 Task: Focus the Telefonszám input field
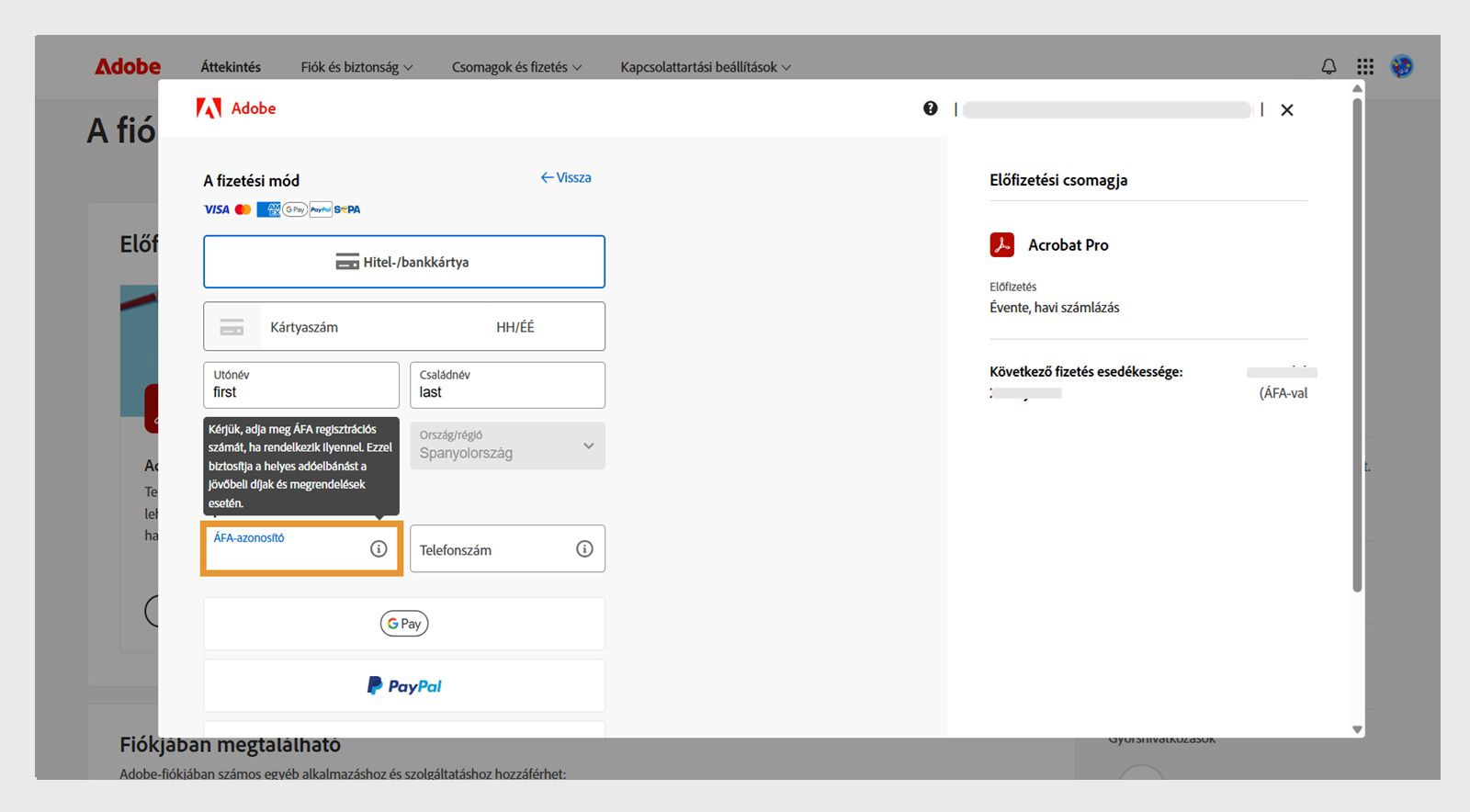[x=507, y=548]
